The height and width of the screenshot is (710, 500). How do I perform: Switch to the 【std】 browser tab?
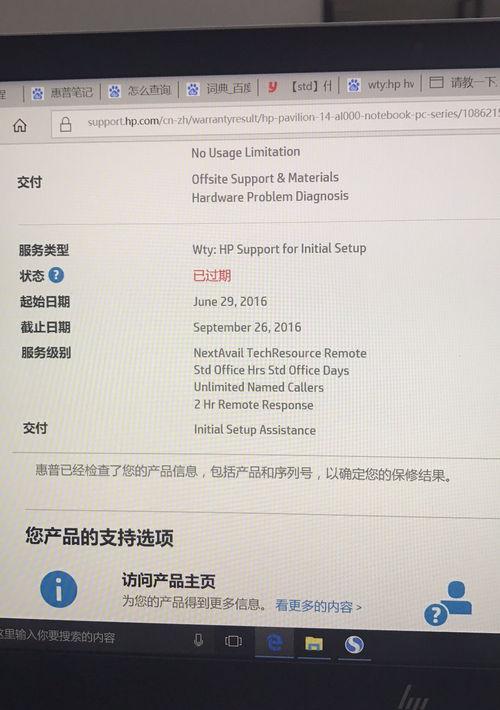[299, 86]
